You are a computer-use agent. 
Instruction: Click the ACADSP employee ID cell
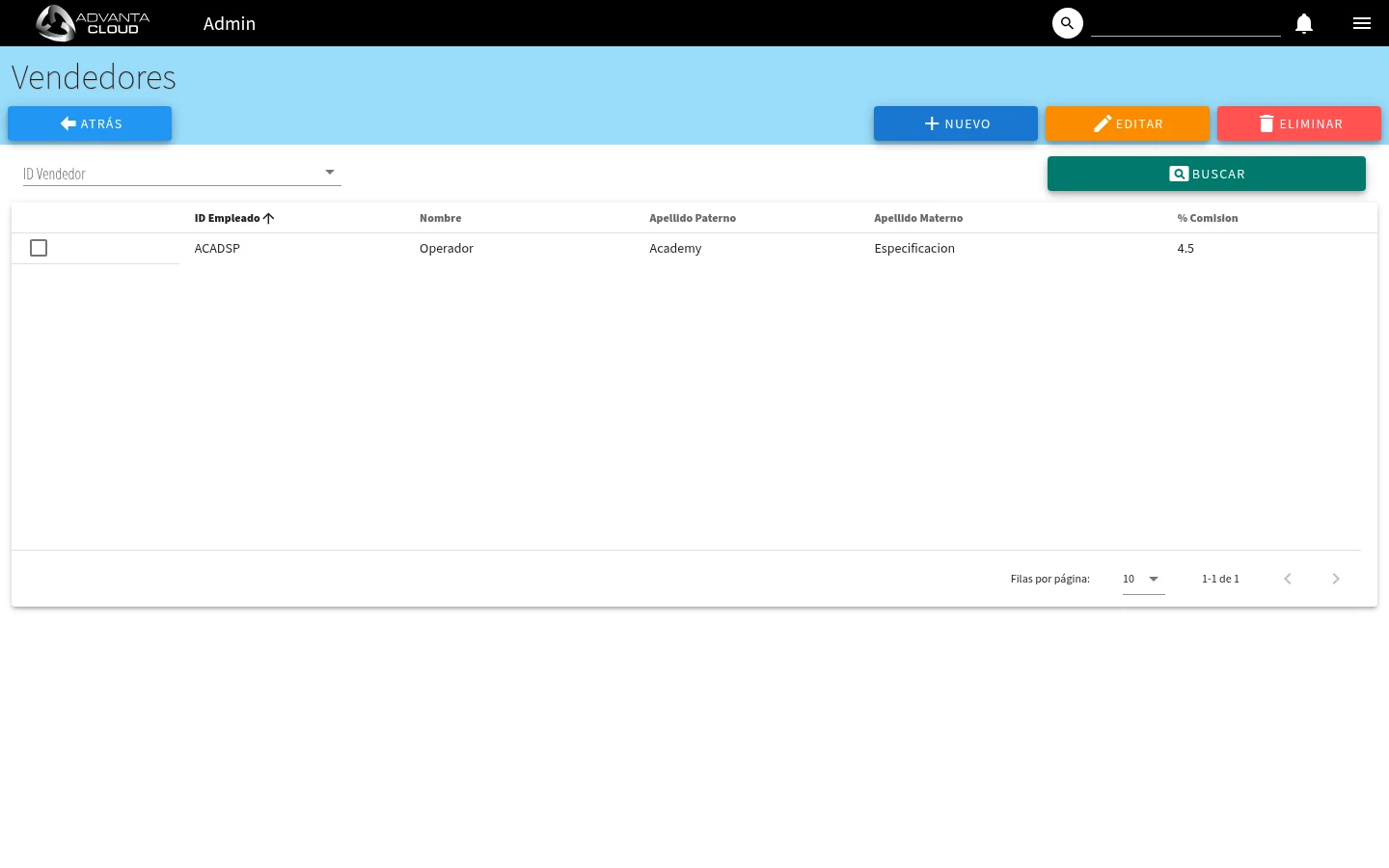(x=217, y=248)
